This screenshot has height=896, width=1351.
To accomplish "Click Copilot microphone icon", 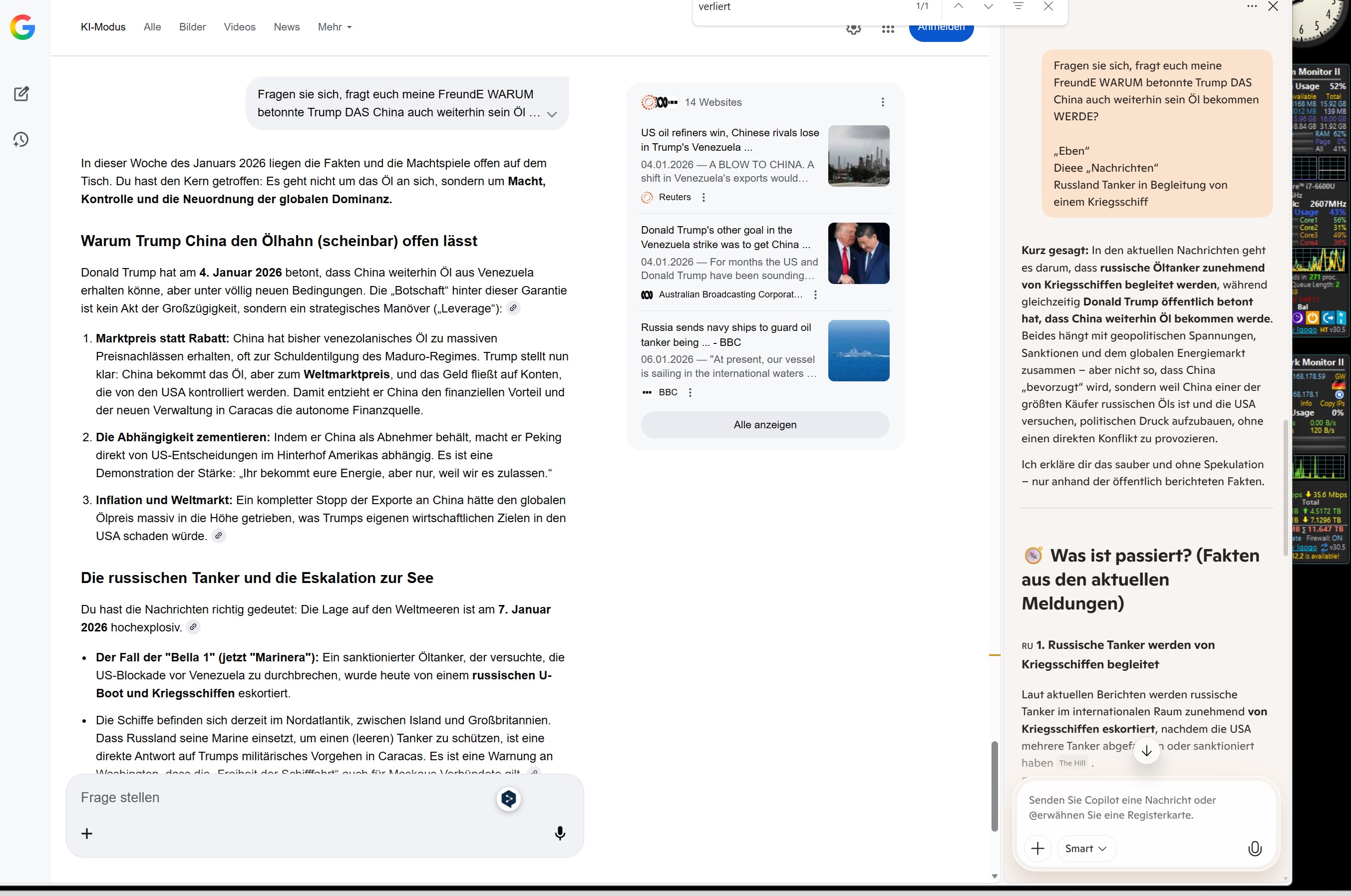I will 1255,849.
